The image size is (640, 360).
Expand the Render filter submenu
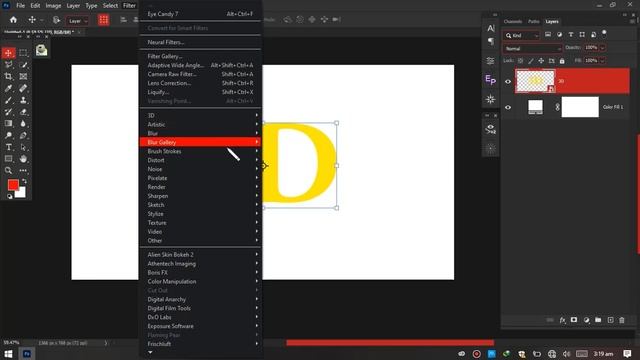(x=200, y=187)
